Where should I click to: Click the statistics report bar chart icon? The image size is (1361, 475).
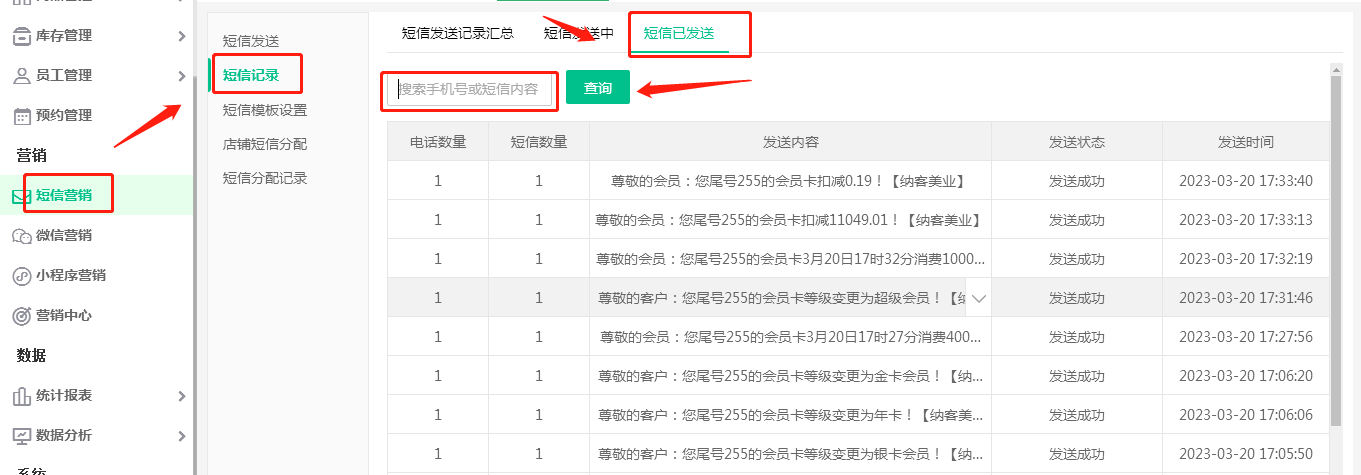click(21, 396)
